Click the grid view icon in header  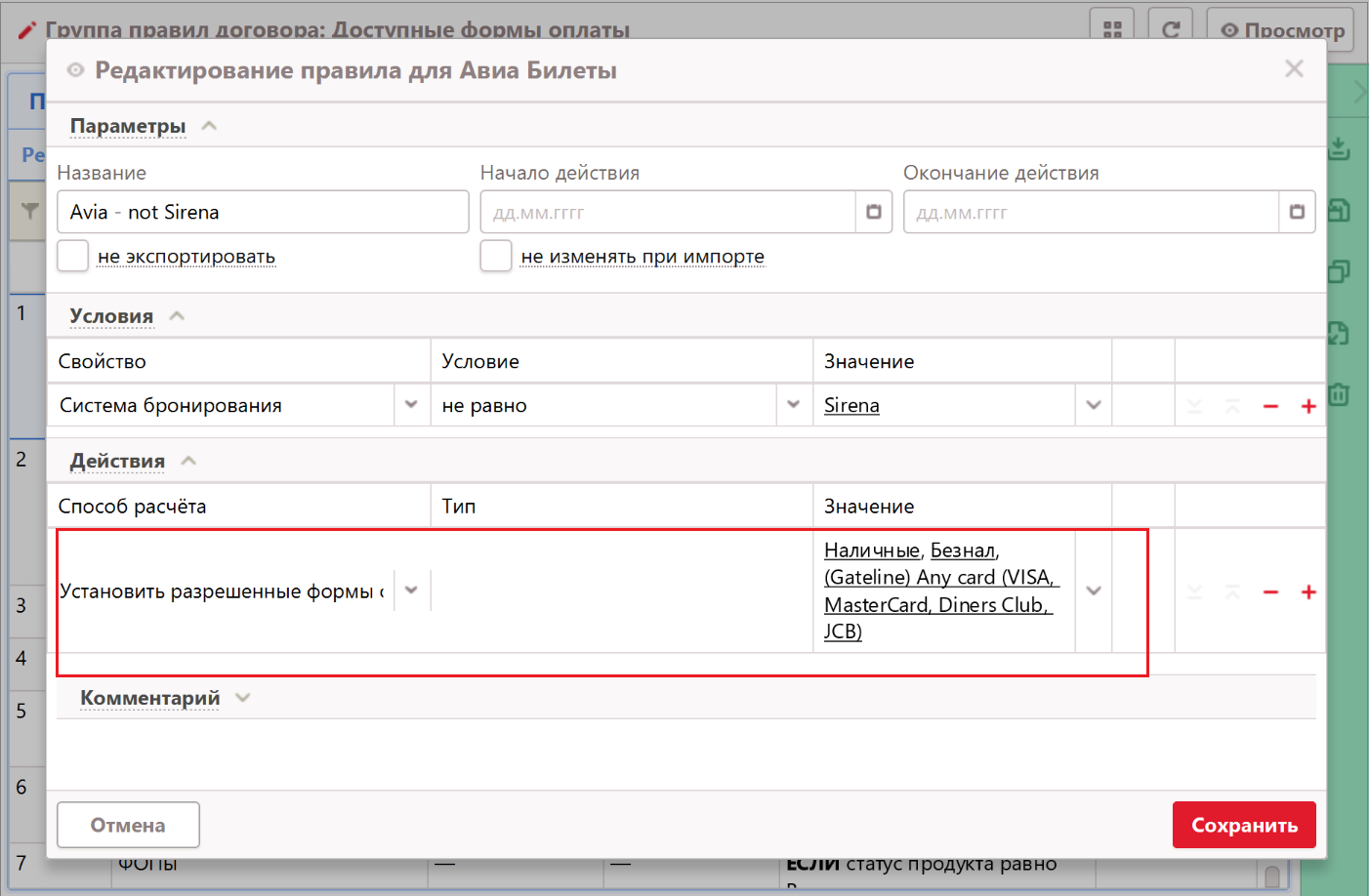coord(1112,29)
